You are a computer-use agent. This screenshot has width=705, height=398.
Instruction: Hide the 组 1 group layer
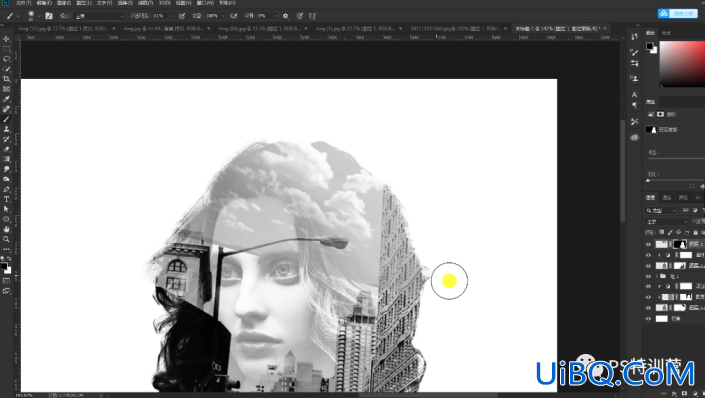click(648, 276)
